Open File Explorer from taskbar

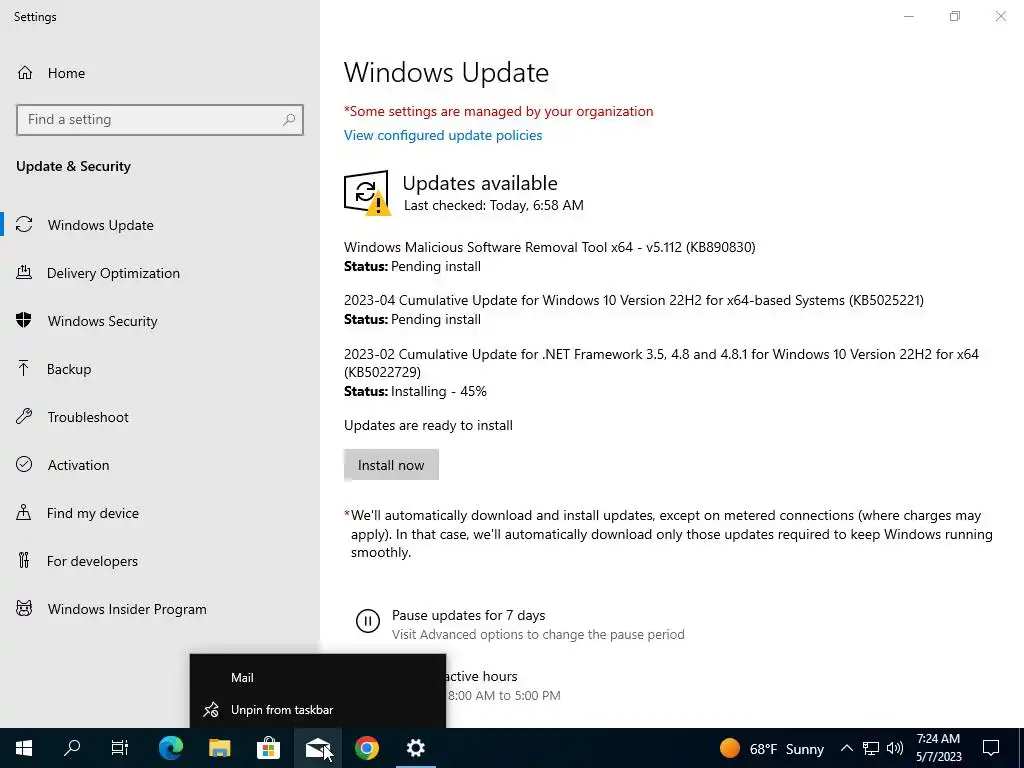pos(220,748)
